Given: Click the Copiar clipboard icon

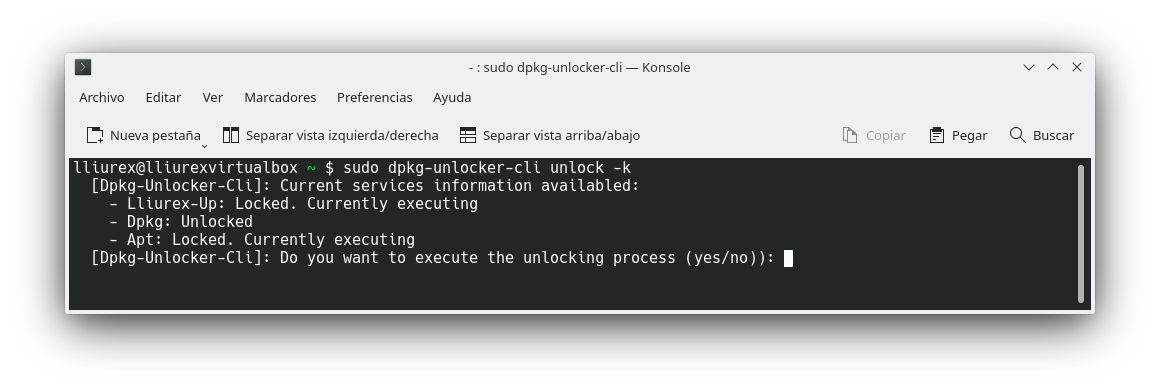Looking at the screenshot, I should [850, 135].
